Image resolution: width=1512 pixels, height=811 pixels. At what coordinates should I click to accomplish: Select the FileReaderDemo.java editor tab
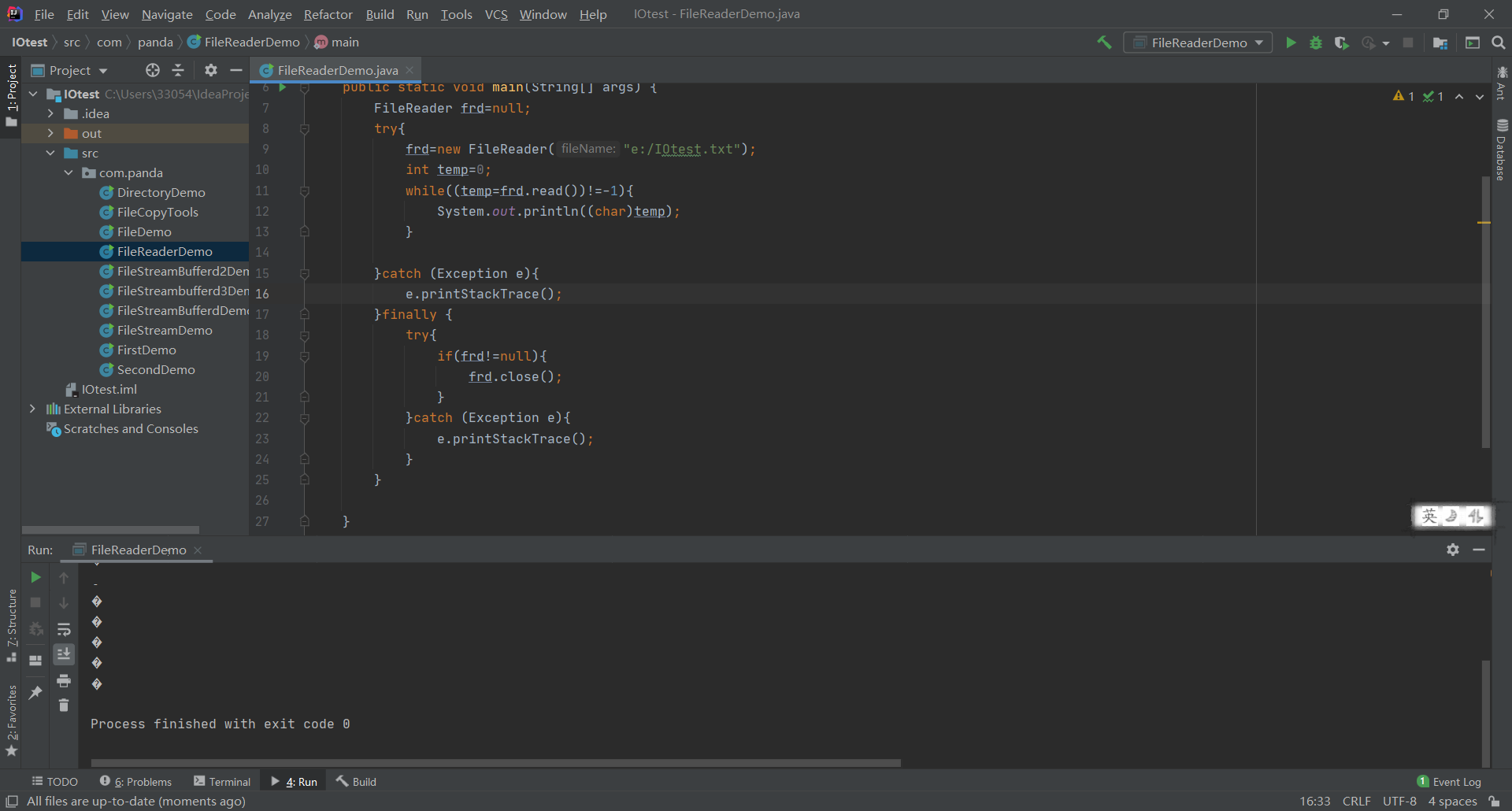click(x=337, y=70)
